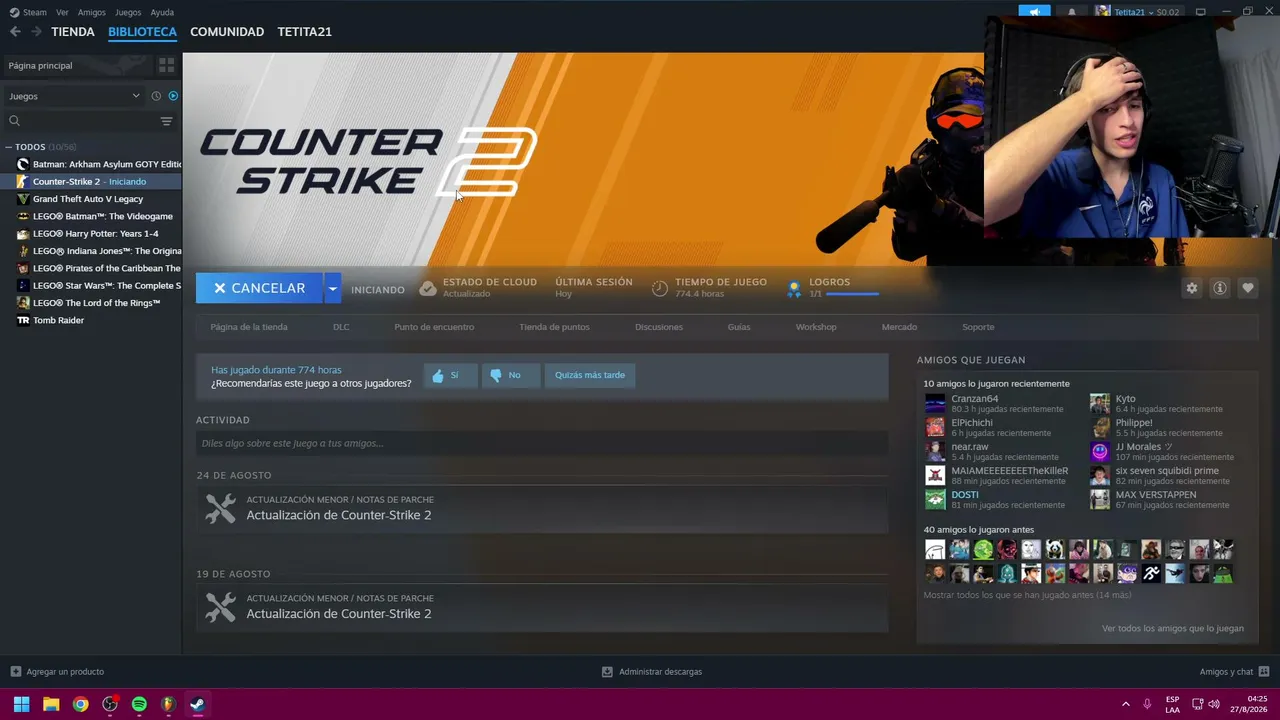Click the Logros progress bar
1280x720 pixels.
[x=853, y=294]
